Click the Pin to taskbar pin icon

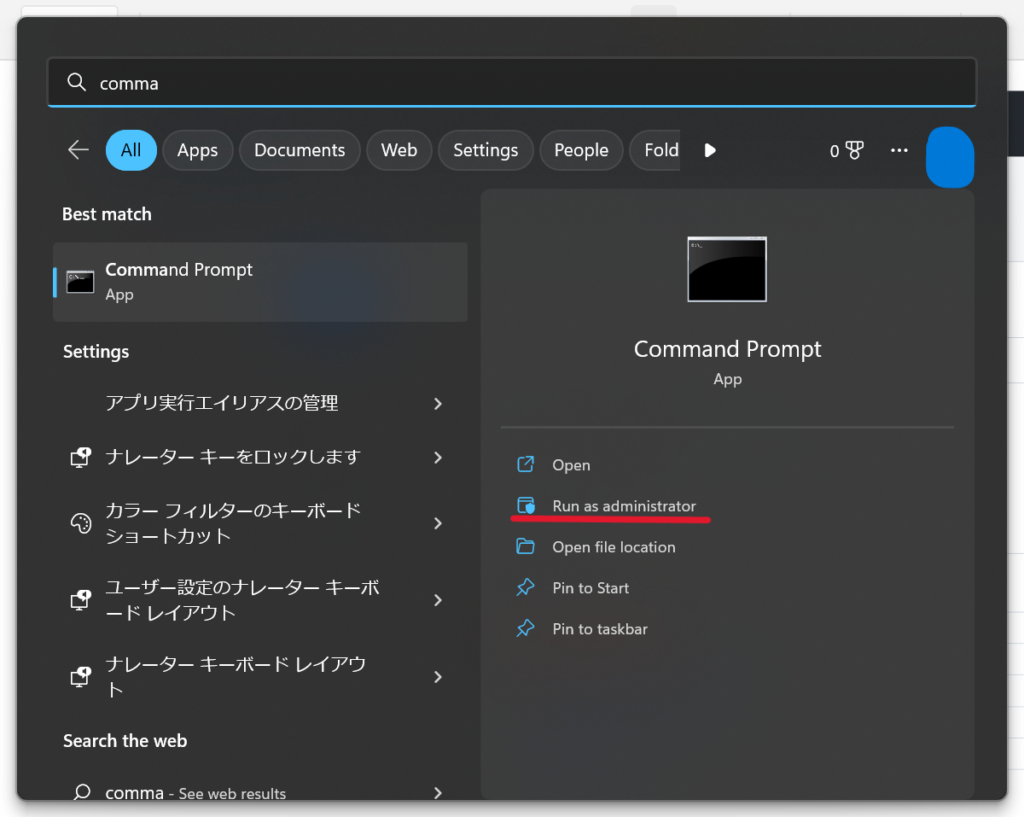click(526, 629)
